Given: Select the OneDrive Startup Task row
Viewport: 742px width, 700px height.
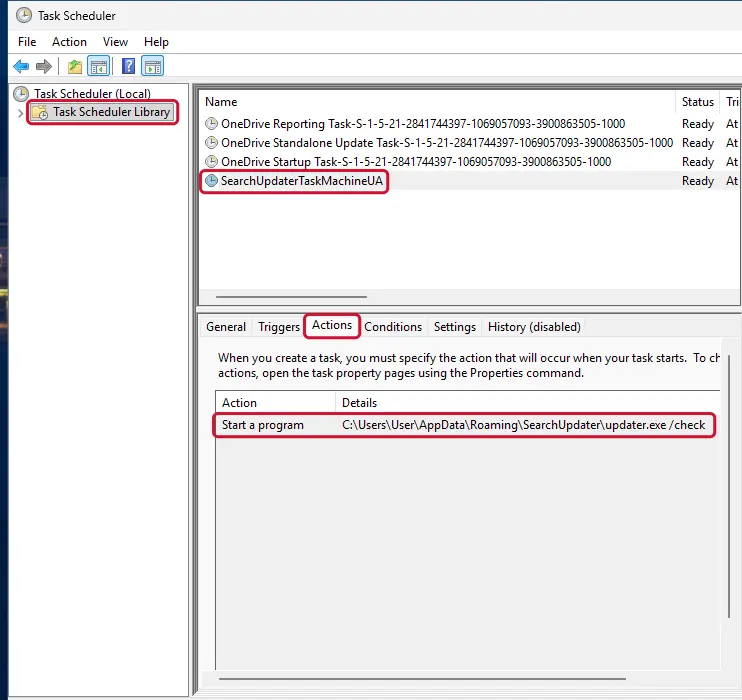Looking at the screenshot, I should click(x=470, y=161).
